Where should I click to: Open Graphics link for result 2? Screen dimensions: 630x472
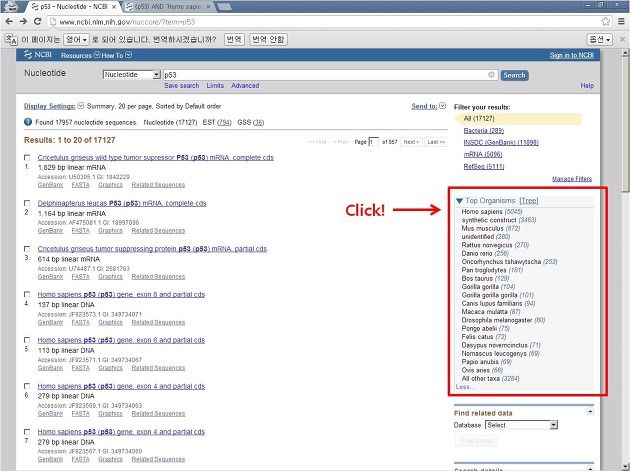point(110,231)
